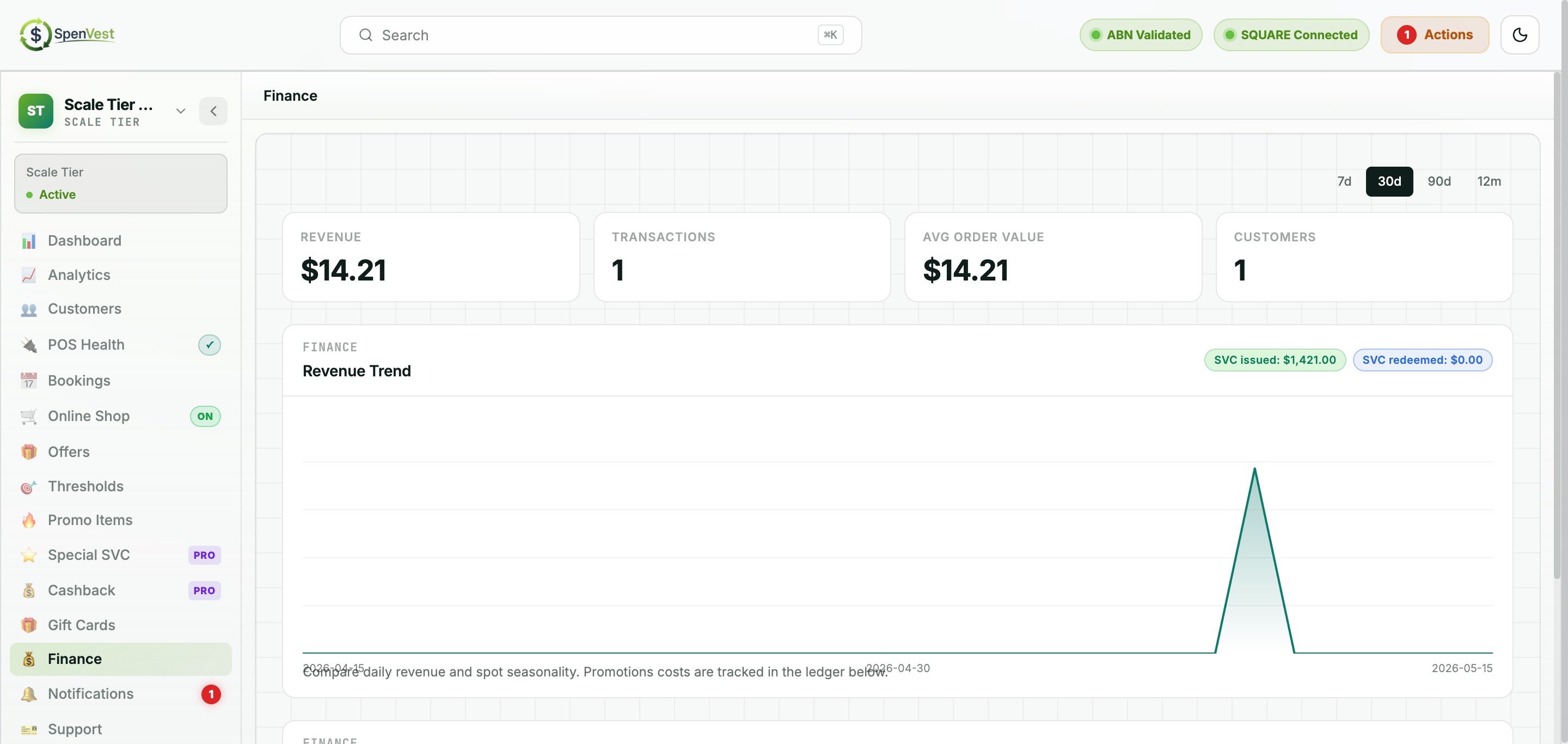Click SVC issued: $1,421.00 pill
The width and height of the screenshot is (1568, 744).
click(x=1275, y=360)
